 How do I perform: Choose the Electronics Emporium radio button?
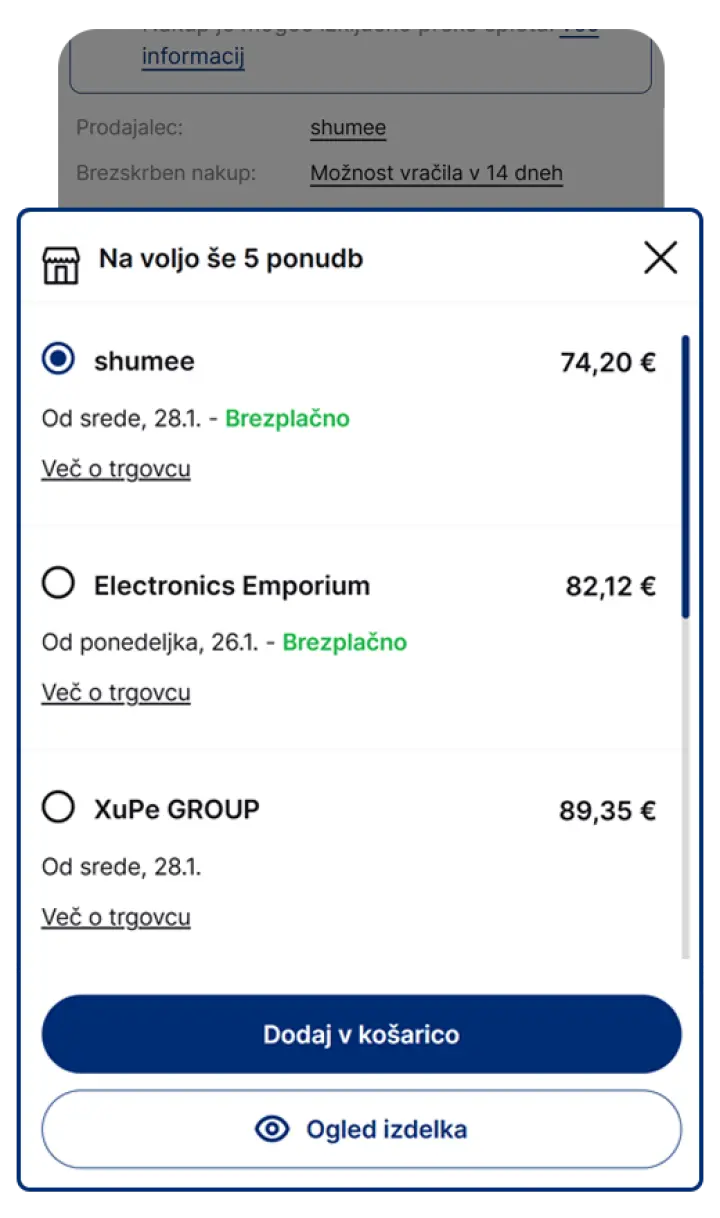click(x=59, y=583)
